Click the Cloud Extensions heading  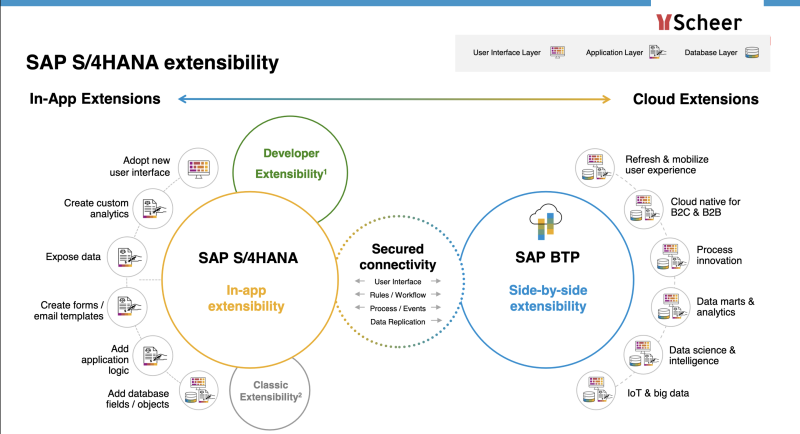(695, 99)
